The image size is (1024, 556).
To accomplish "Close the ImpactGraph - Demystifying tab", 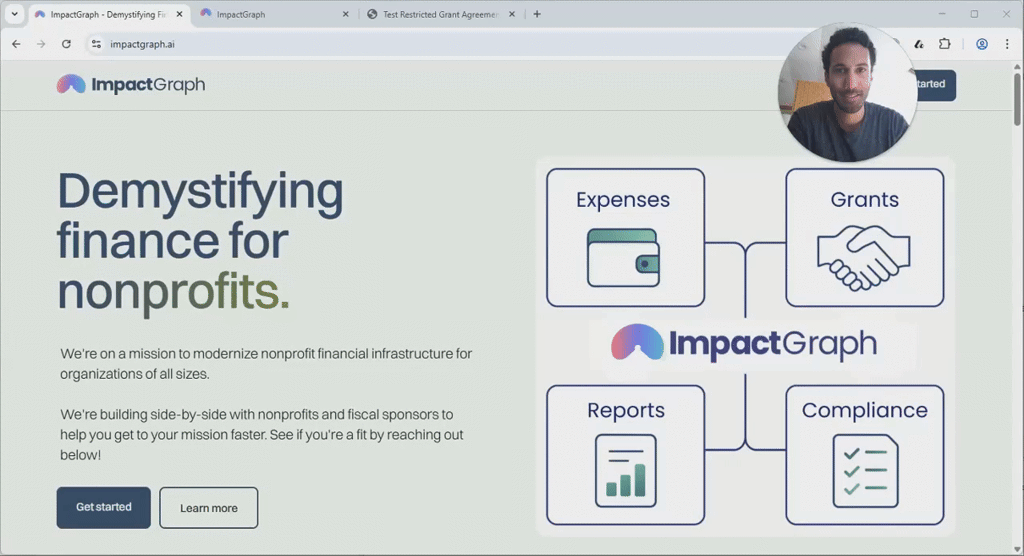I will (x=180, y=14).
